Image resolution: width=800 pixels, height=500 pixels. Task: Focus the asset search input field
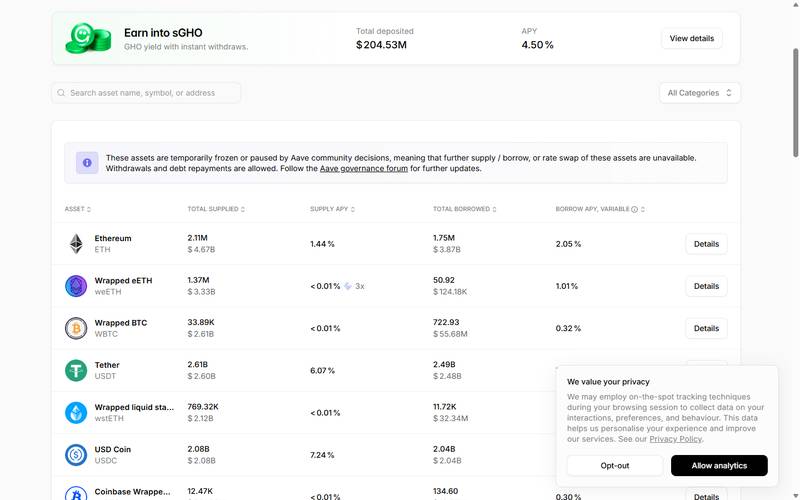(x=146, y=93)
